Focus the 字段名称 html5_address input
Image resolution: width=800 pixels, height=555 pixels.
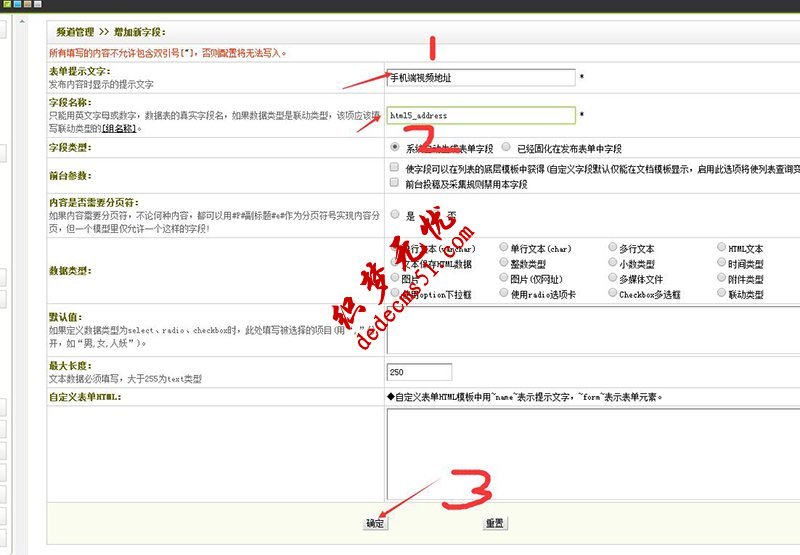click(x=481, y=115)
